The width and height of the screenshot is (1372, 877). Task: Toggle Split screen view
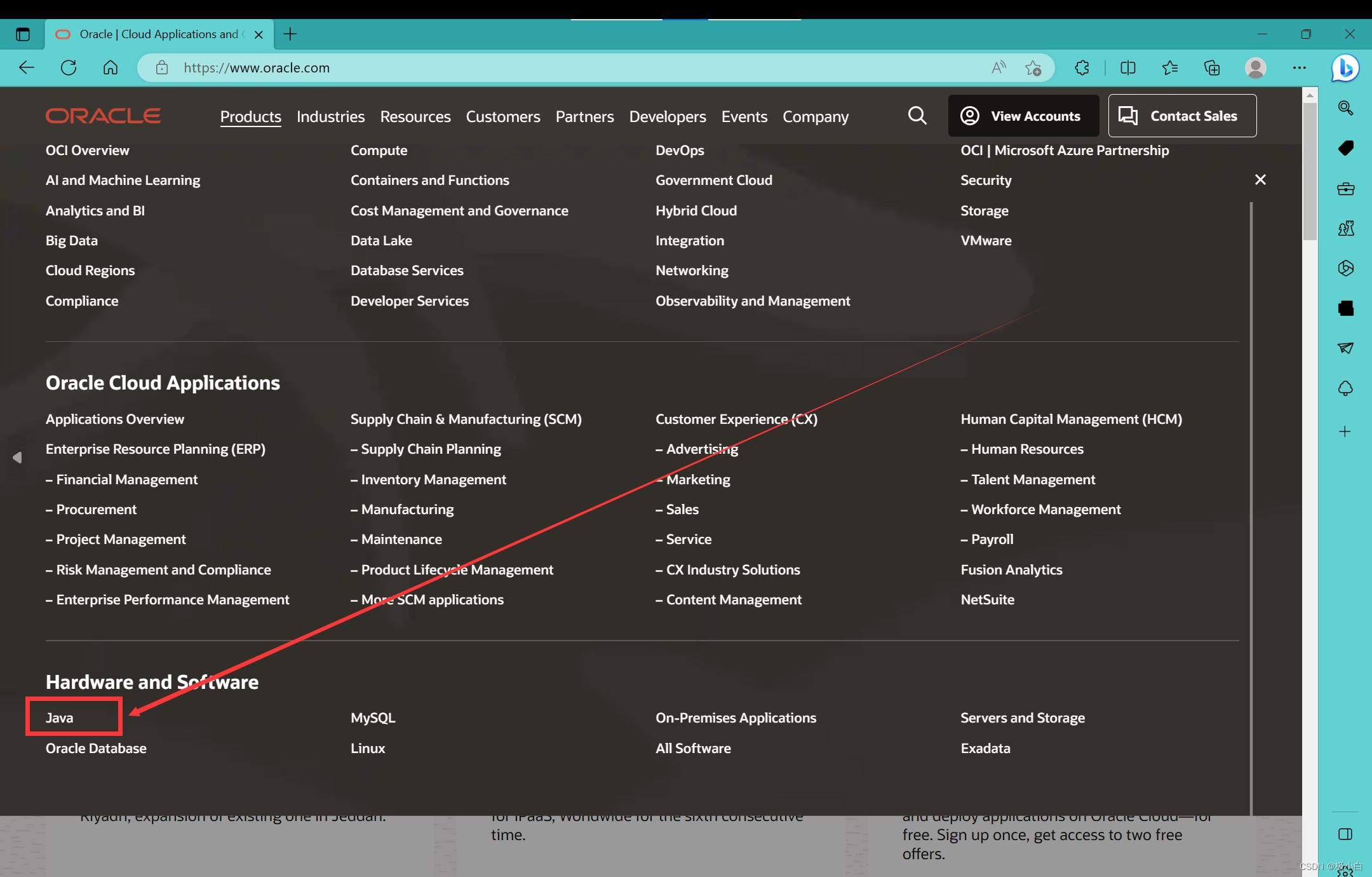click(1128, 67)
